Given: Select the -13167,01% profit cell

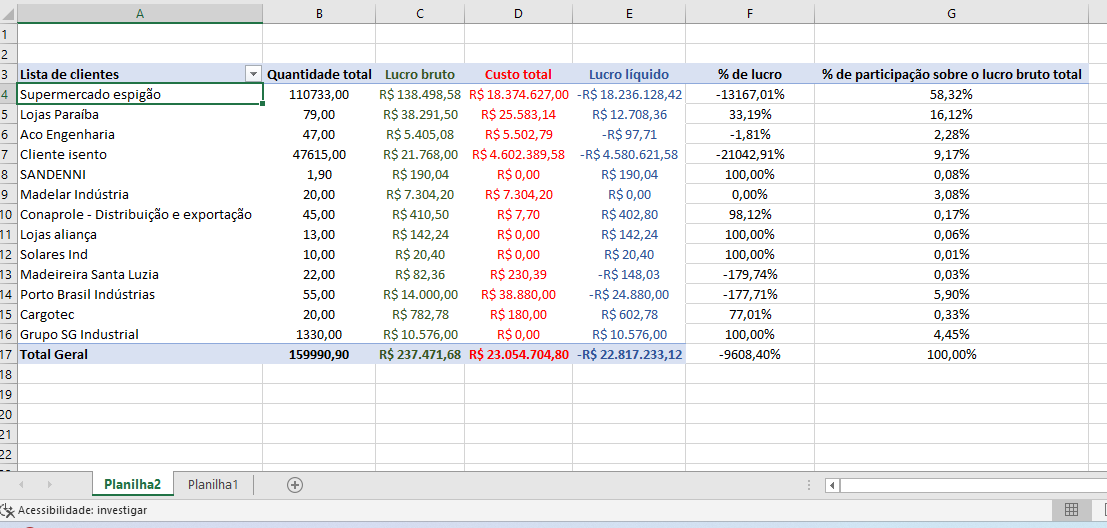Looking at the screenshot, I should click(750, 94).
